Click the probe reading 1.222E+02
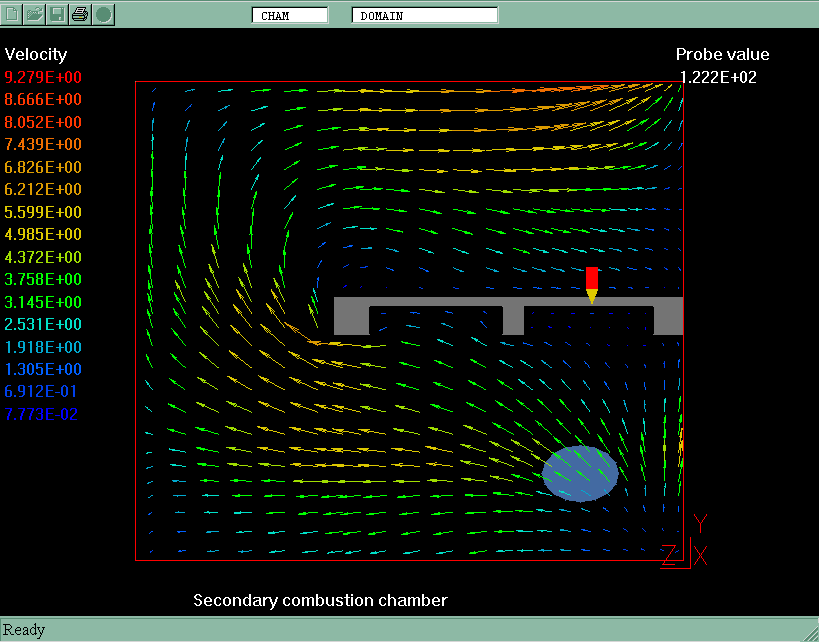 coord(718,77)
